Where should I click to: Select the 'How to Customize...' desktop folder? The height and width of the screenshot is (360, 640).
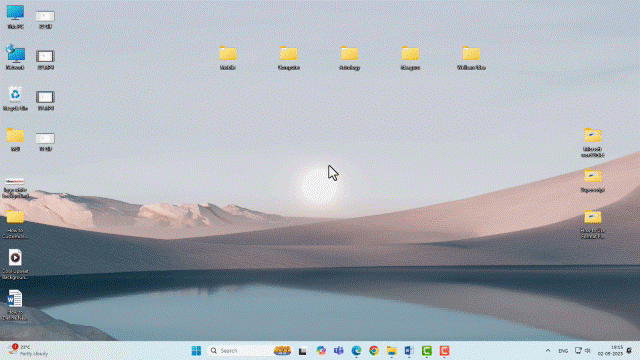click(x=15, y=224)
